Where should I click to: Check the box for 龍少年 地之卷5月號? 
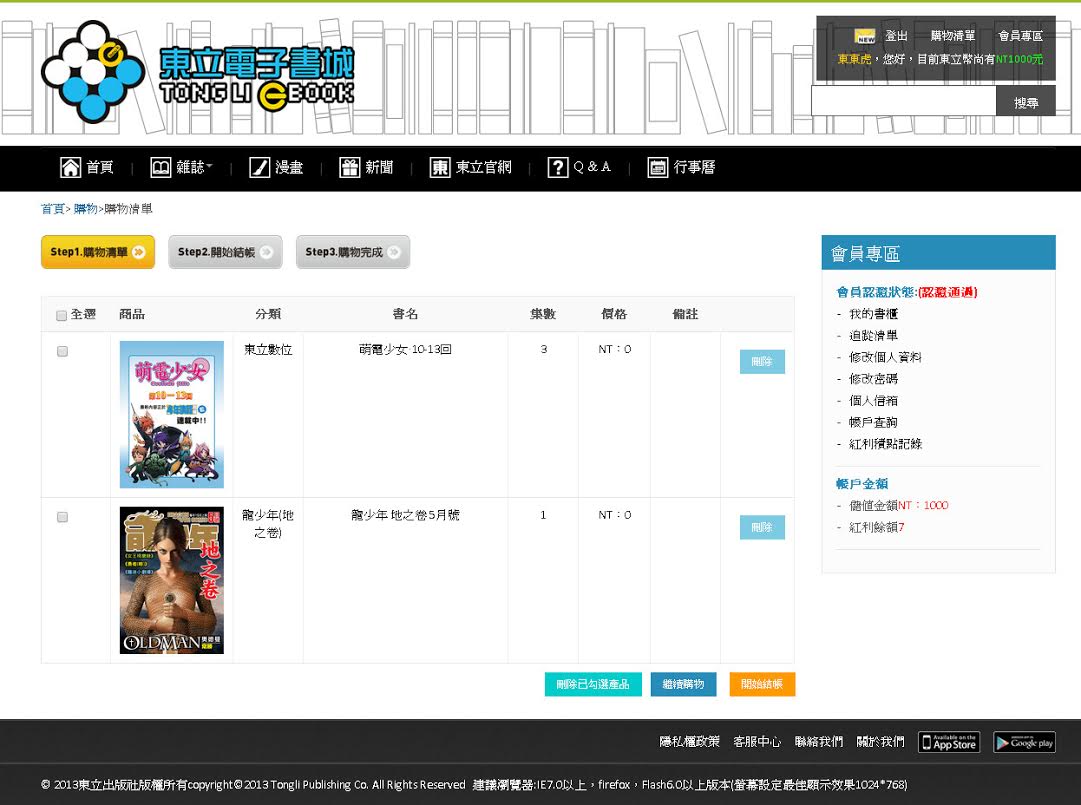[x=62, y=517]
